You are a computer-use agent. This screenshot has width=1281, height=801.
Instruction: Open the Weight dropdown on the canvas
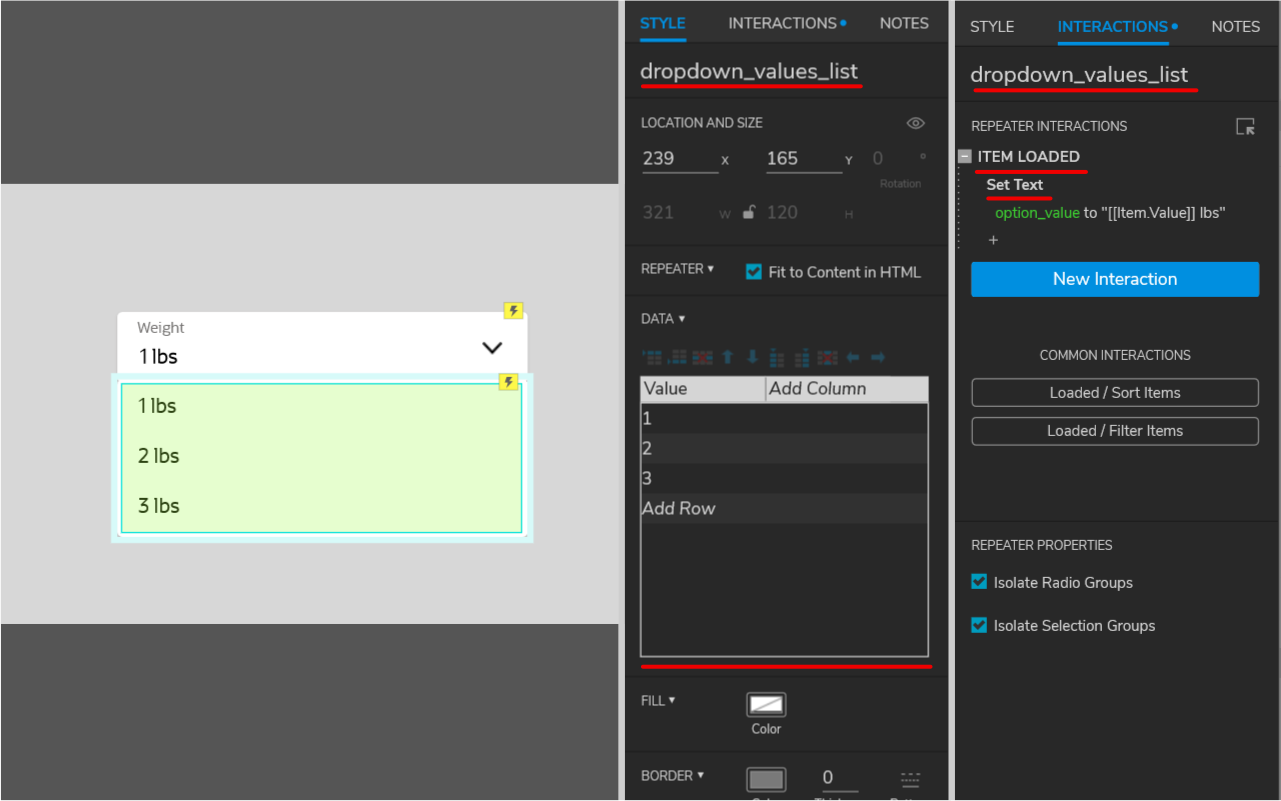(491, 346)
